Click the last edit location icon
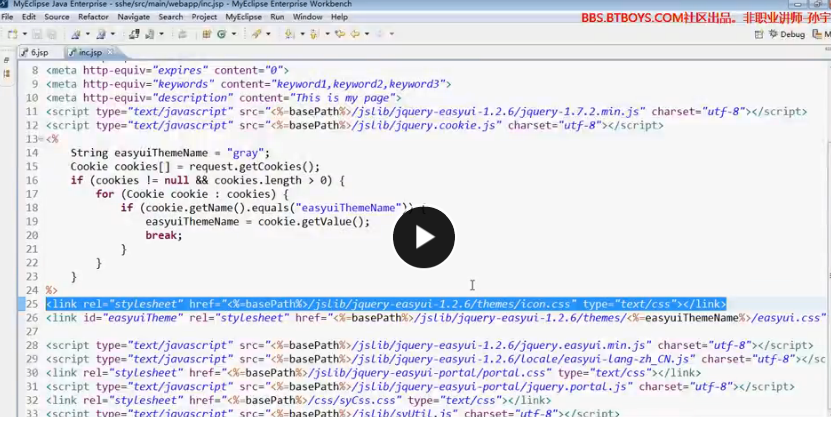The width and height of the screenshot is (831, 440). click(340, 34)
